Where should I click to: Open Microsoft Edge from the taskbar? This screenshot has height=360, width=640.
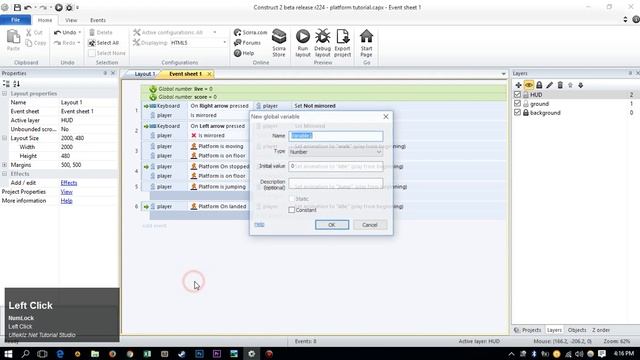coord(60,353)
